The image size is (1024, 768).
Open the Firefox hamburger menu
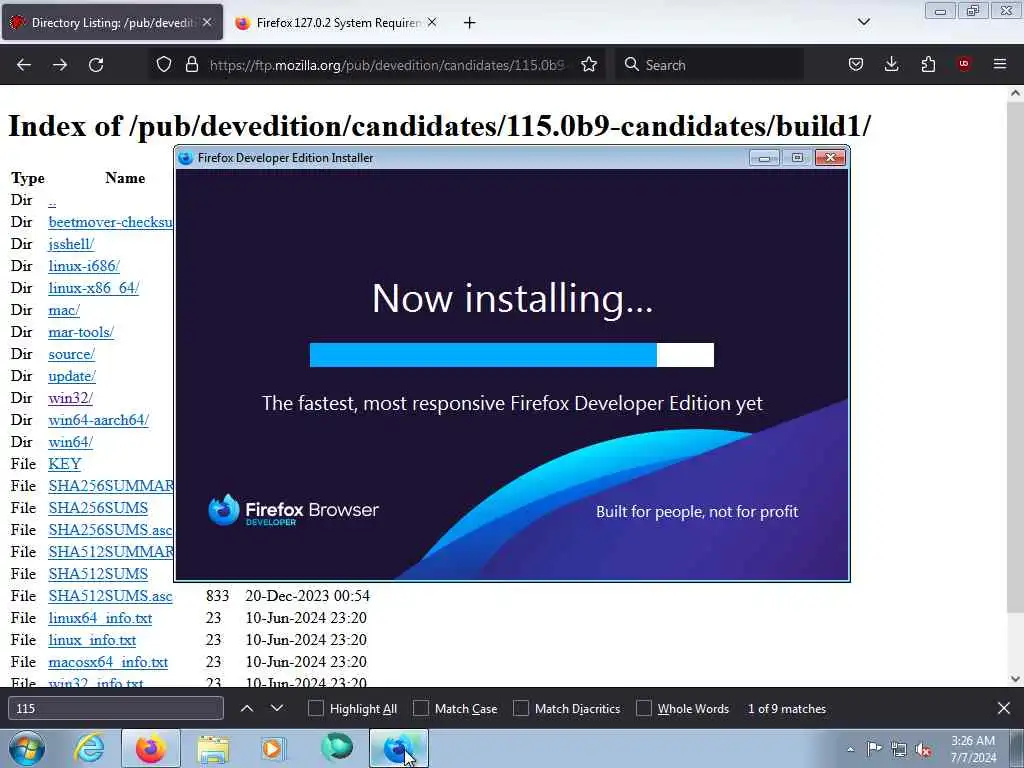click(x=1000, y=64)
